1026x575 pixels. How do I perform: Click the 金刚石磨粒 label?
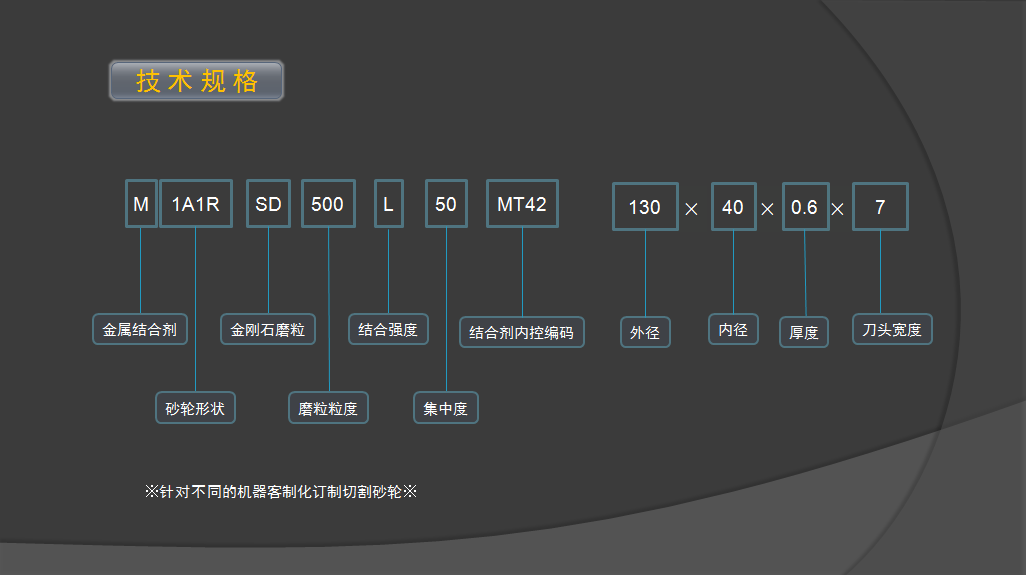(x=267, y=329)
